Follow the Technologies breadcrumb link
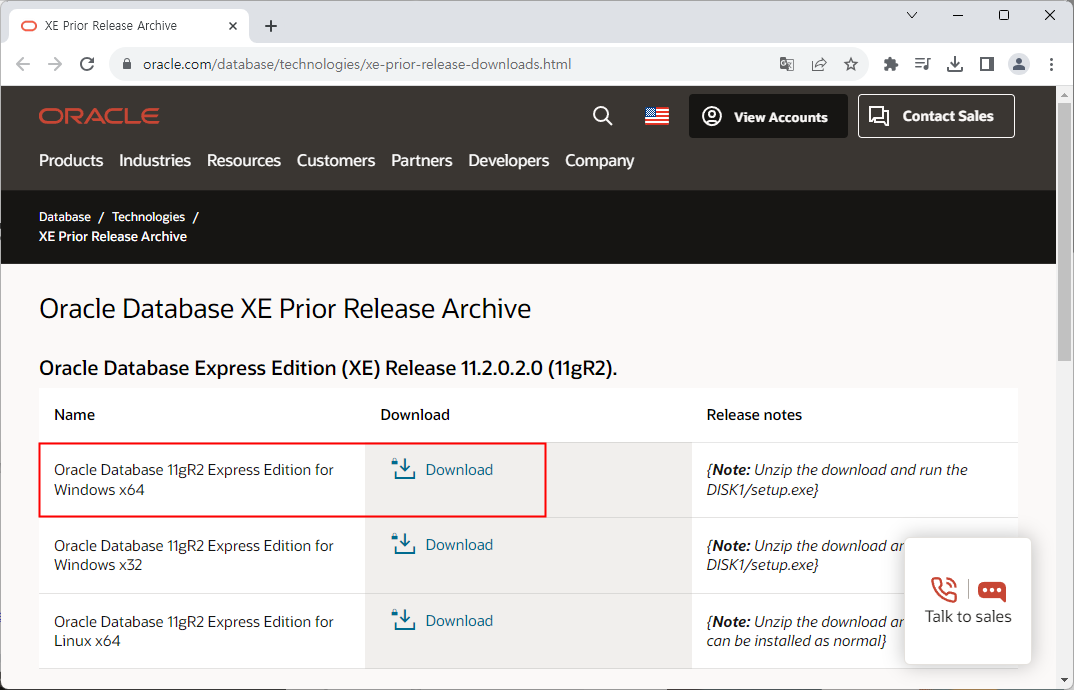Screen dimensions: 1074x690 click(149, 217)
